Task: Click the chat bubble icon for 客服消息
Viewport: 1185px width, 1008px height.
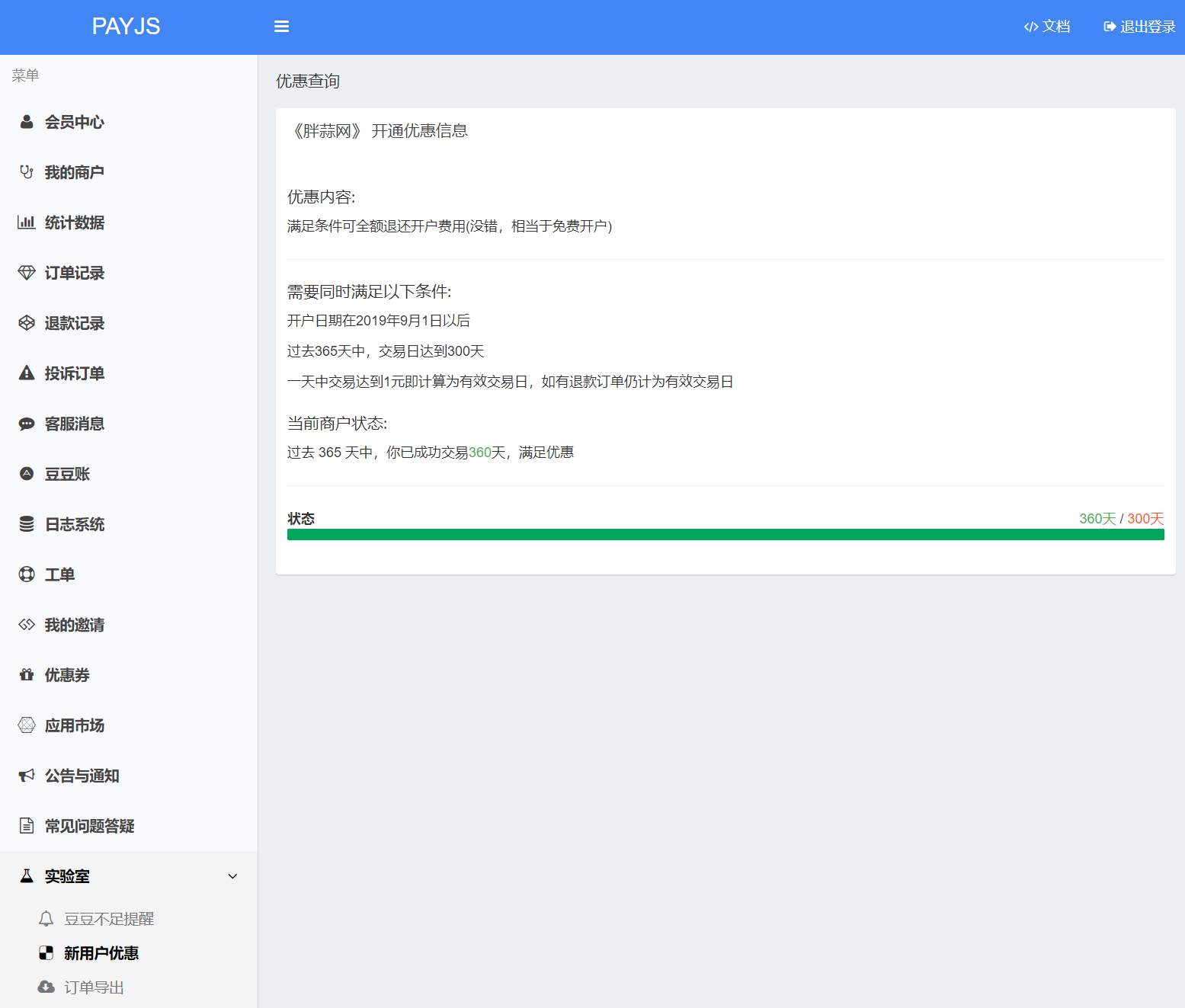Action: [27, 424]
